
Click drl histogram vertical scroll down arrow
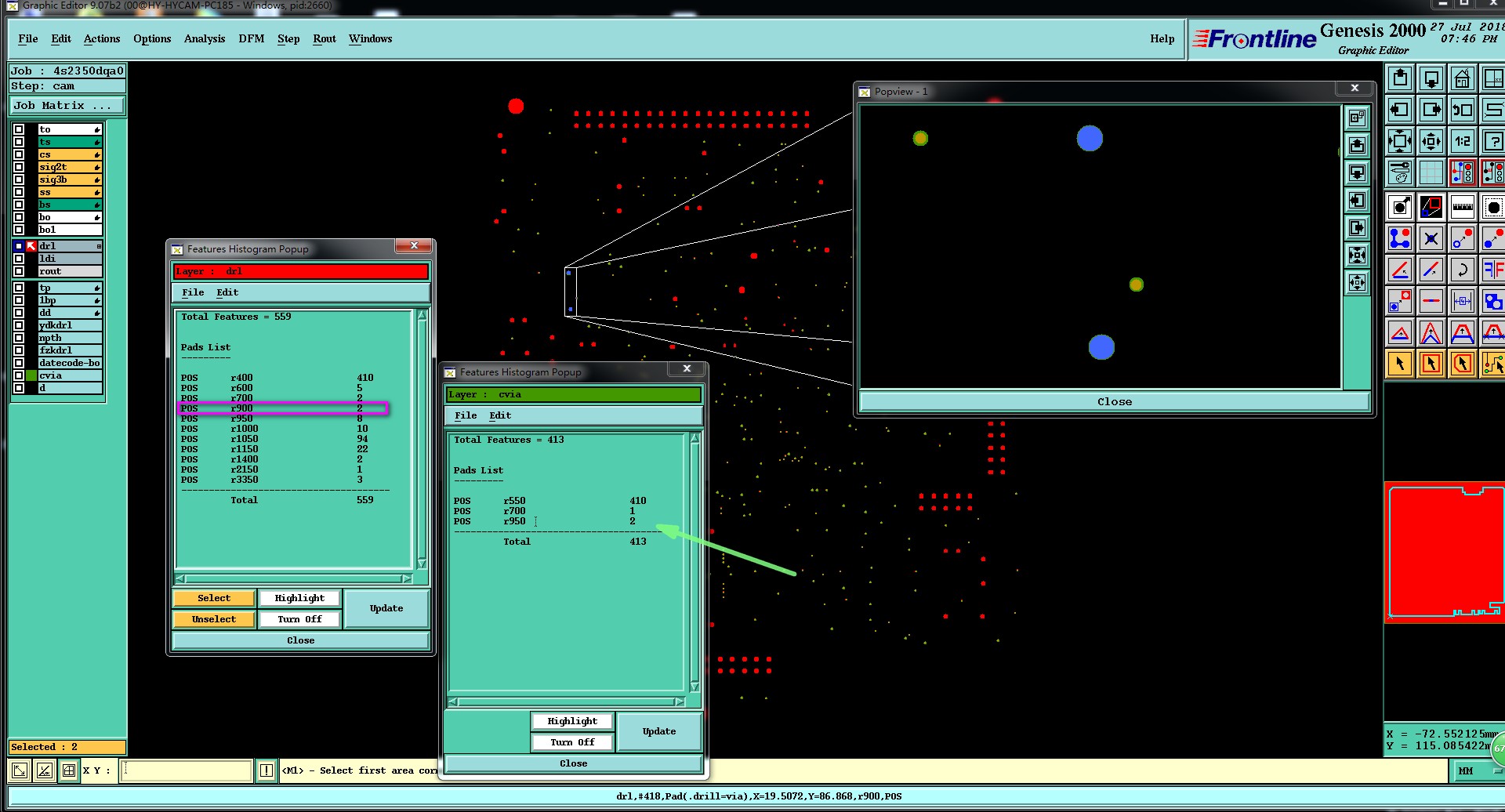tap(422, 564)
